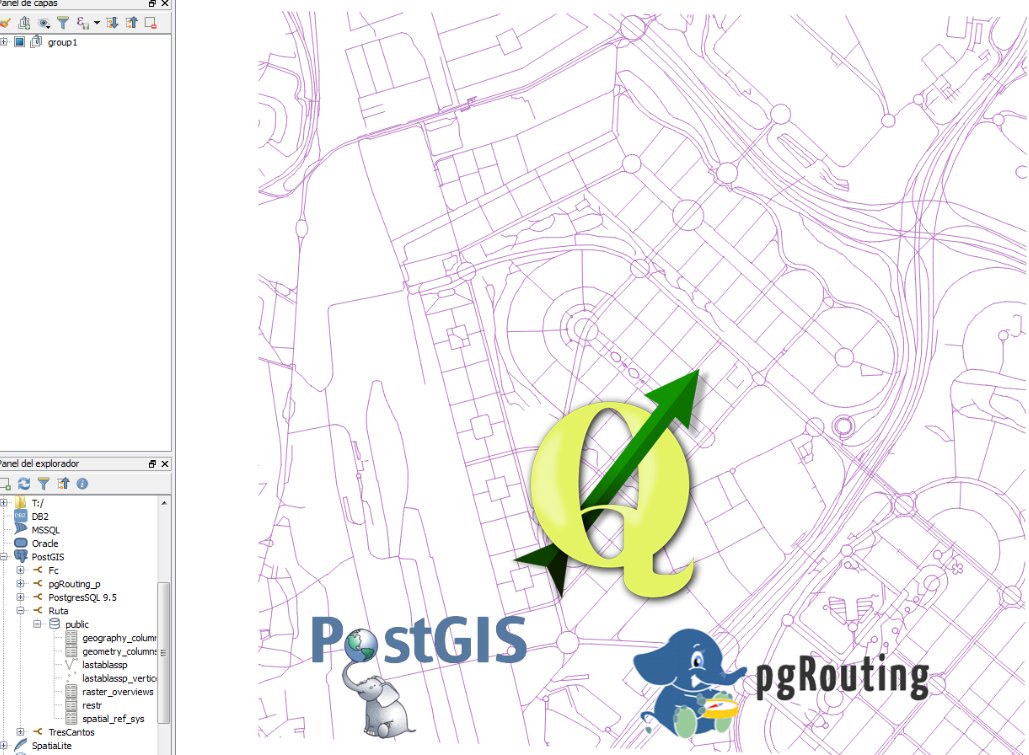Collapse the Ruta connection
Screen dimensions: 1029x755
(x=20, y=611)
